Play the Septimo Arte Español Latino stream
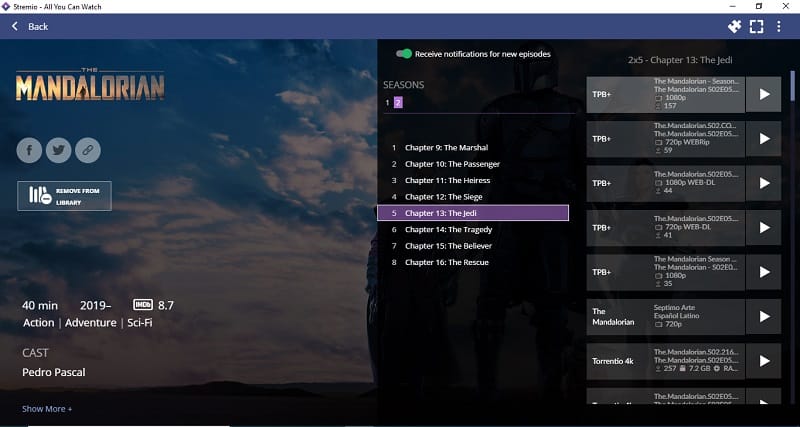Image resolution: width=800 pixels, height=427 pixels. coord(764,316)
